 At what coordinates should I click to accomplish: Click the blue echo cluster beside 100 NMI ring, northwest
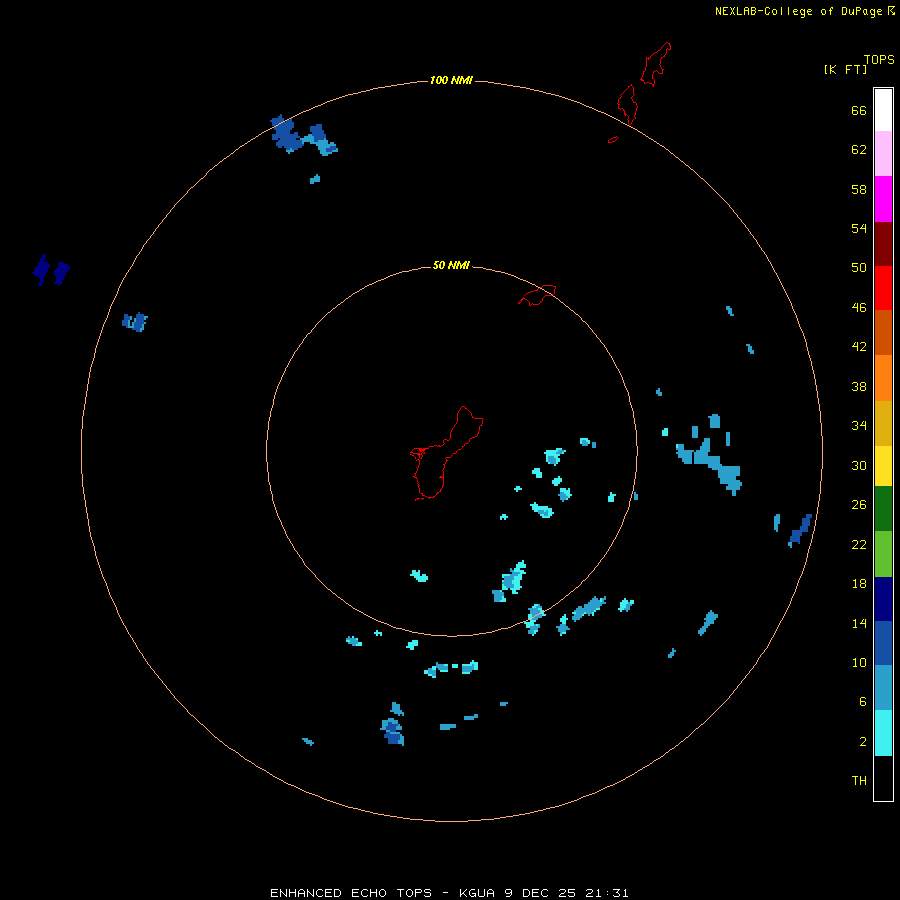(x=304, y=135)
